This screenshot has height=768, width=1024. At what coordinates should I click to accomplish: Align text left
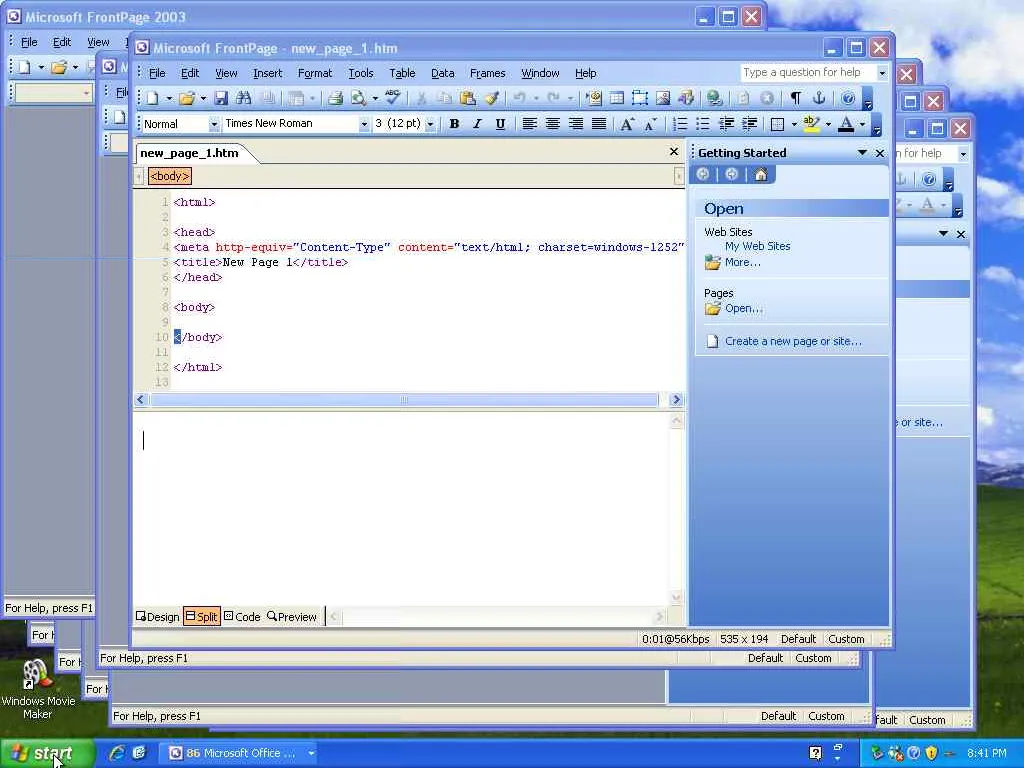[x=530, y=124]
